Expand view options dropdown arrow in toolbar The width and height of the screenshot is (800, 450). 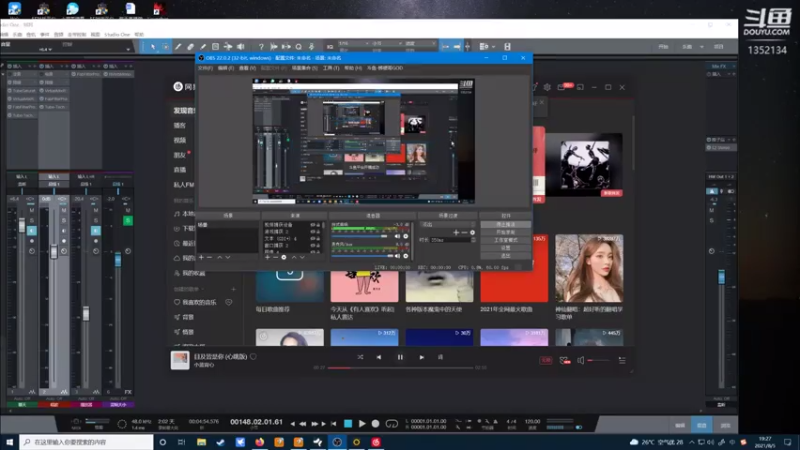pos(493,46)
